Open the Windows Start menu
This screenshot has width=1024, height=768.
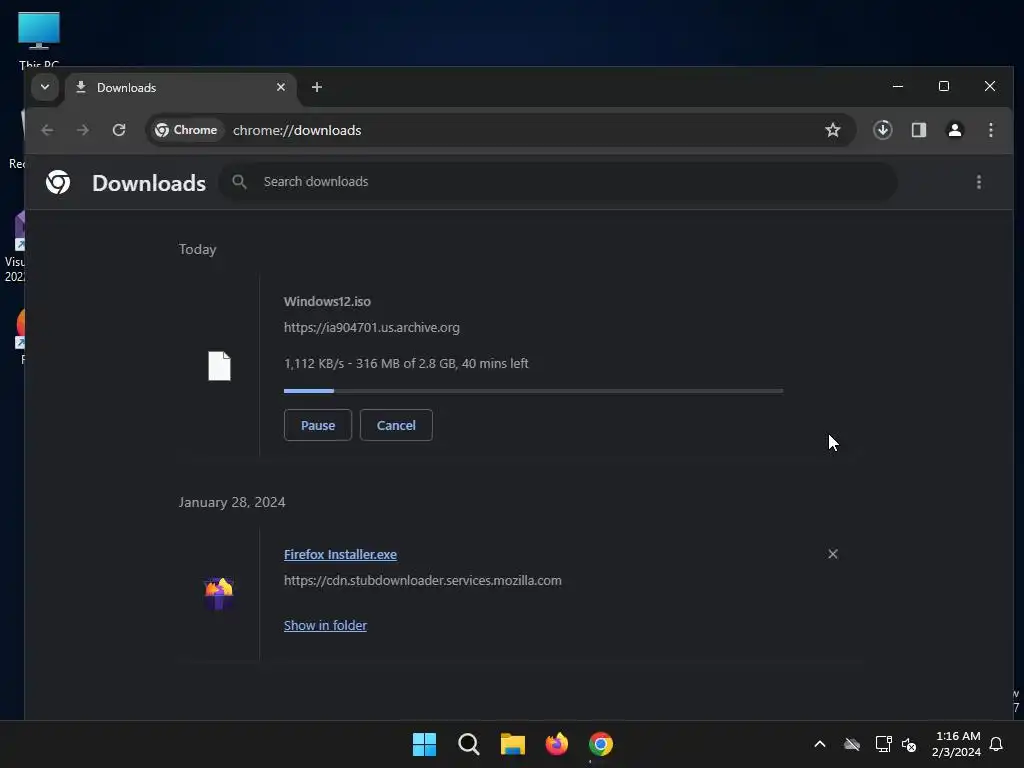pyautogui.click(x=424, y=744)
